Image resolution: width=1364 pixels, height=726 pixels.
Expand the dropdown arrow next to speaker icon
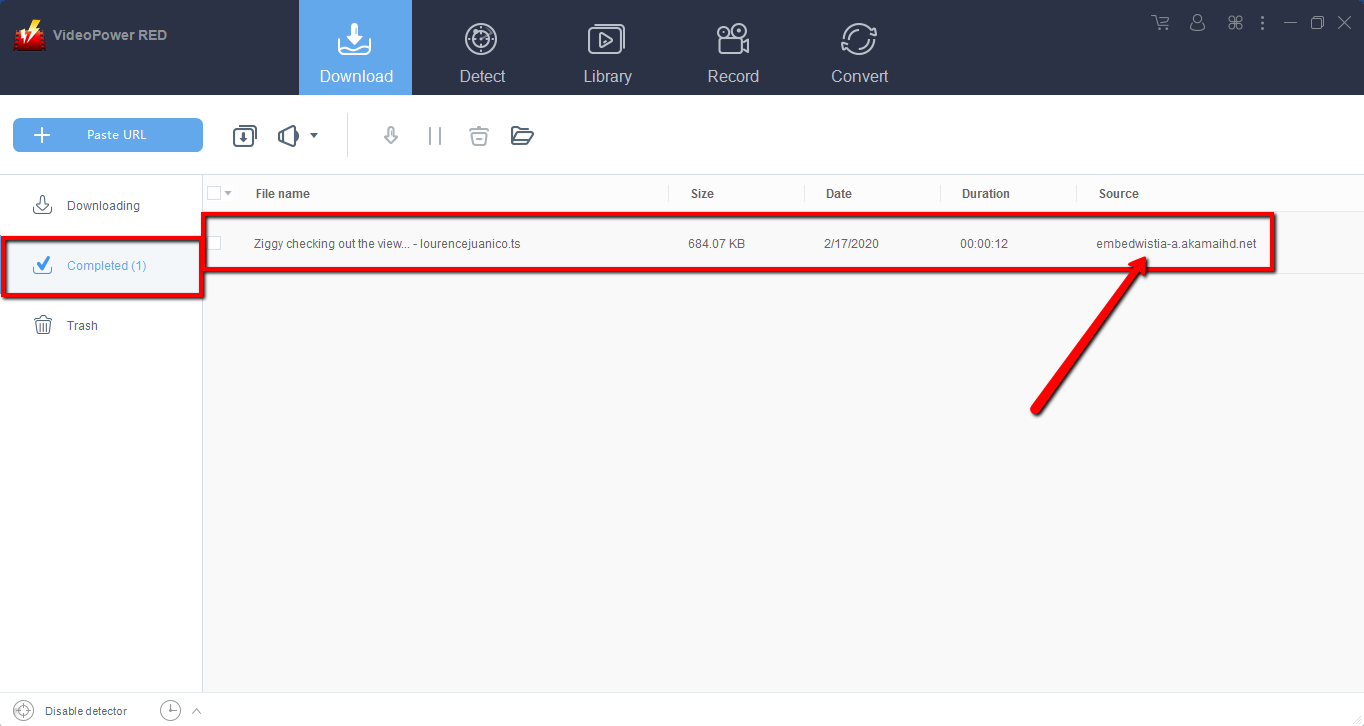(x=314, y=136)
